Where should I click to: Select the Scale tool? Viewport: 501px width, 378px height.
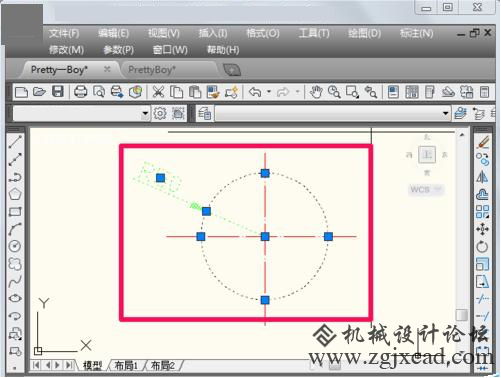click(483, 264)
